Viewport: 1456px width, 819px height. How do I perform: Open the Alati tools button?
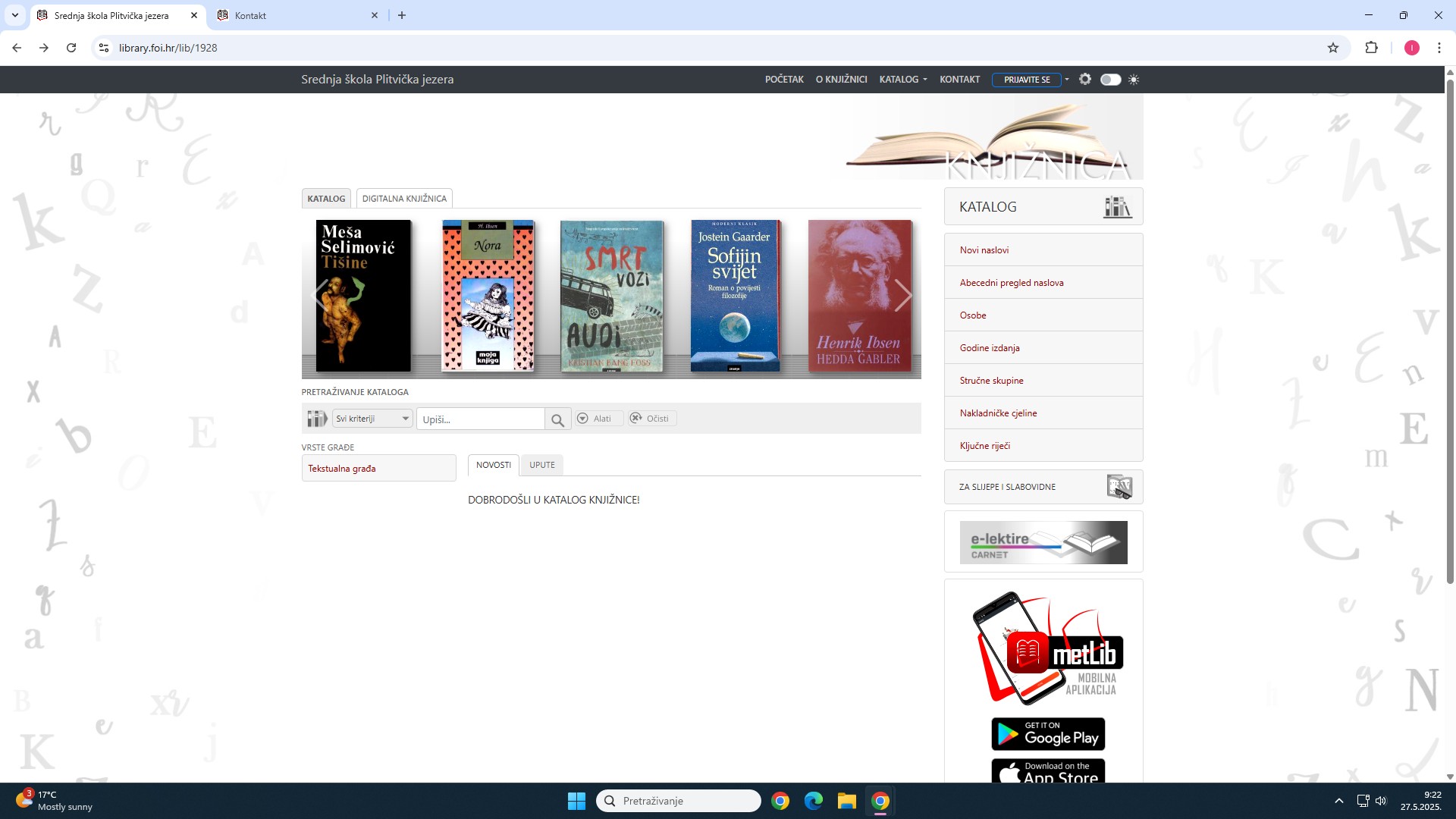pyautogui.click(x=598, y=419)
